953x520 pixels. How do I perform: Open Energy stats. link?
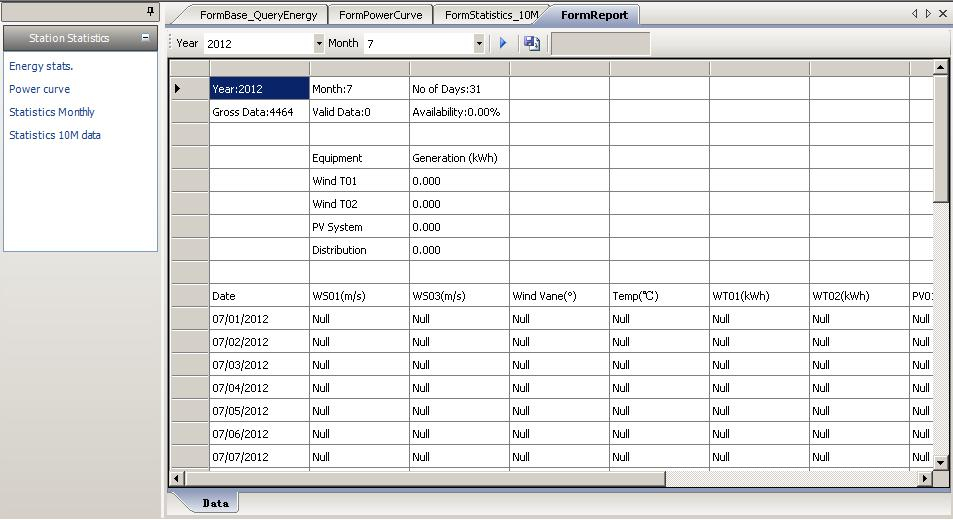coord(41,66)
